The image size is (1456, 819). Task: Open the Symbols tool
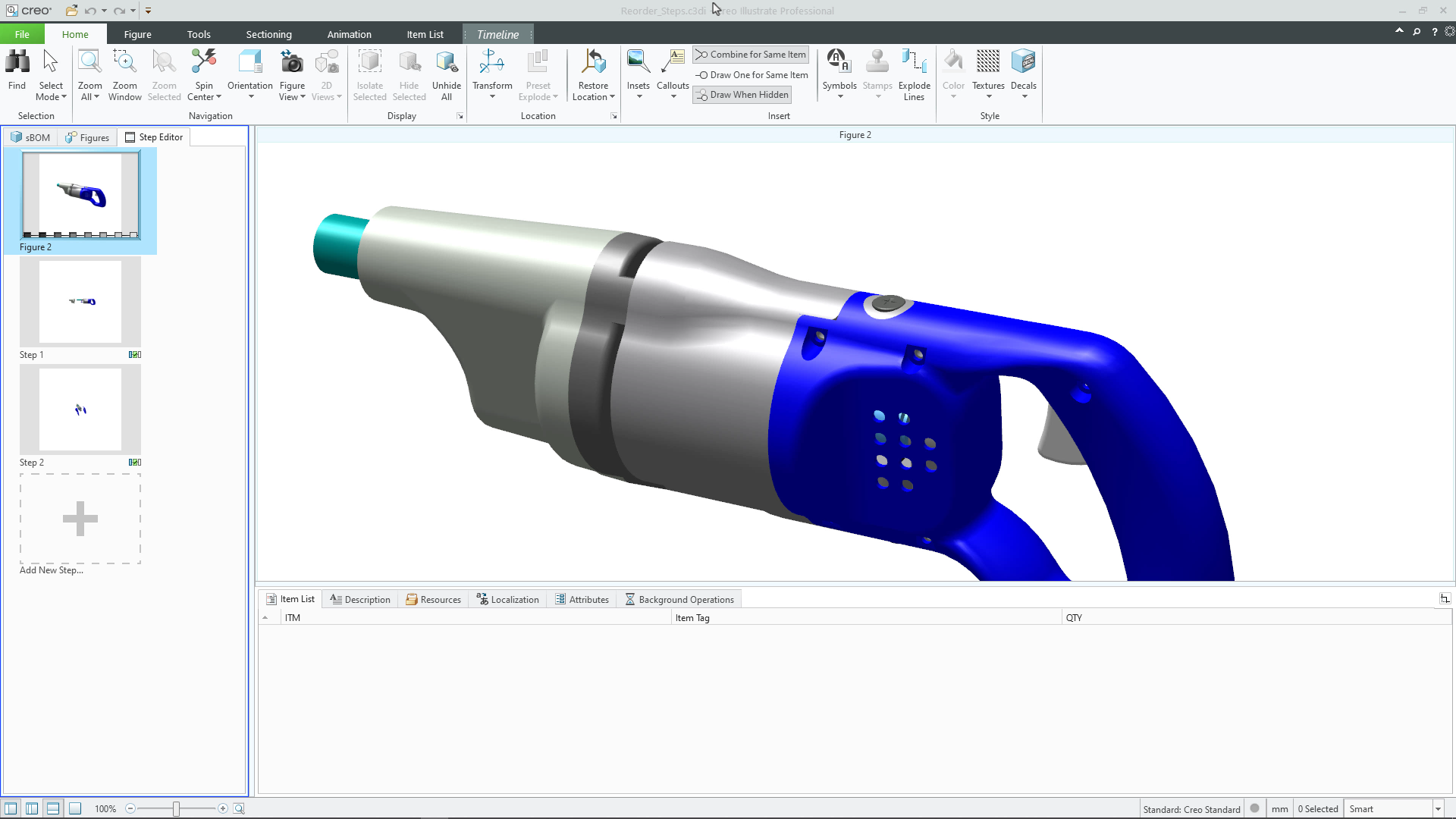[x=839, y=74]
